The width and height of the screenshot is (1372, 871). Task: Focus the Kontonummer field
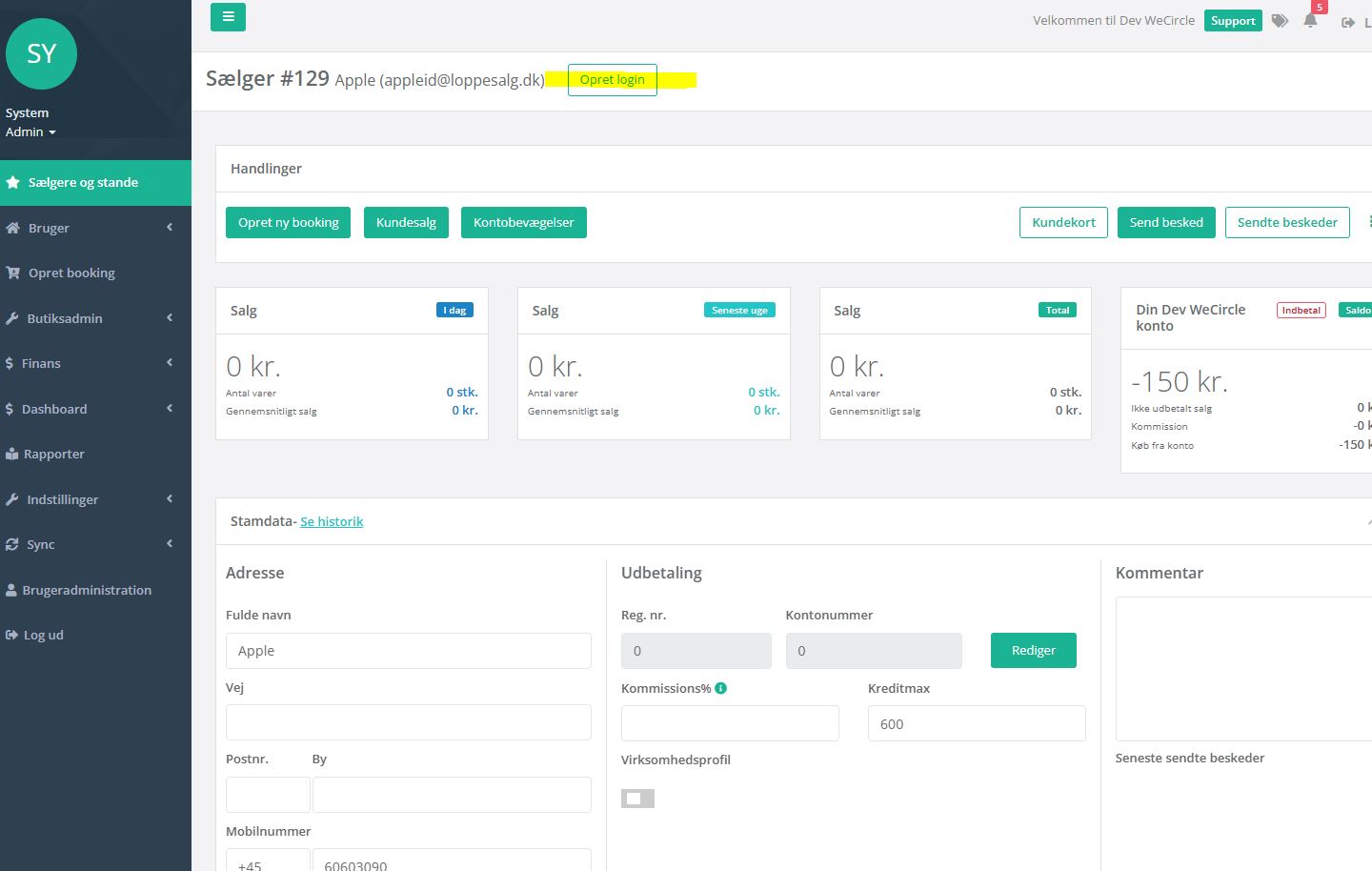[874, 651]
